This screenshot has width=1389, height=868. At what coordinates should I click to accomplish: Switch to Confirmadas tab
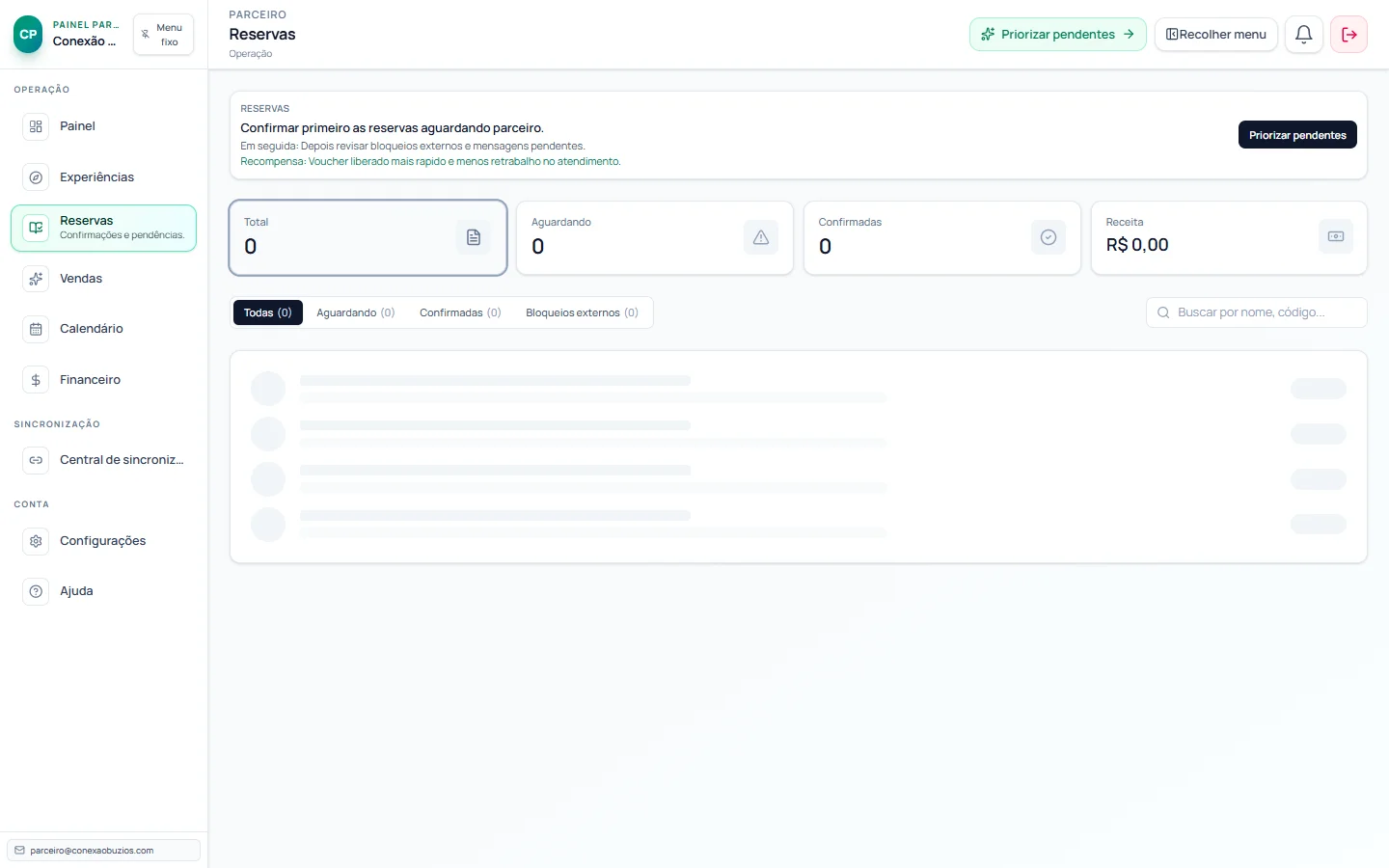(x=460, y=312)
